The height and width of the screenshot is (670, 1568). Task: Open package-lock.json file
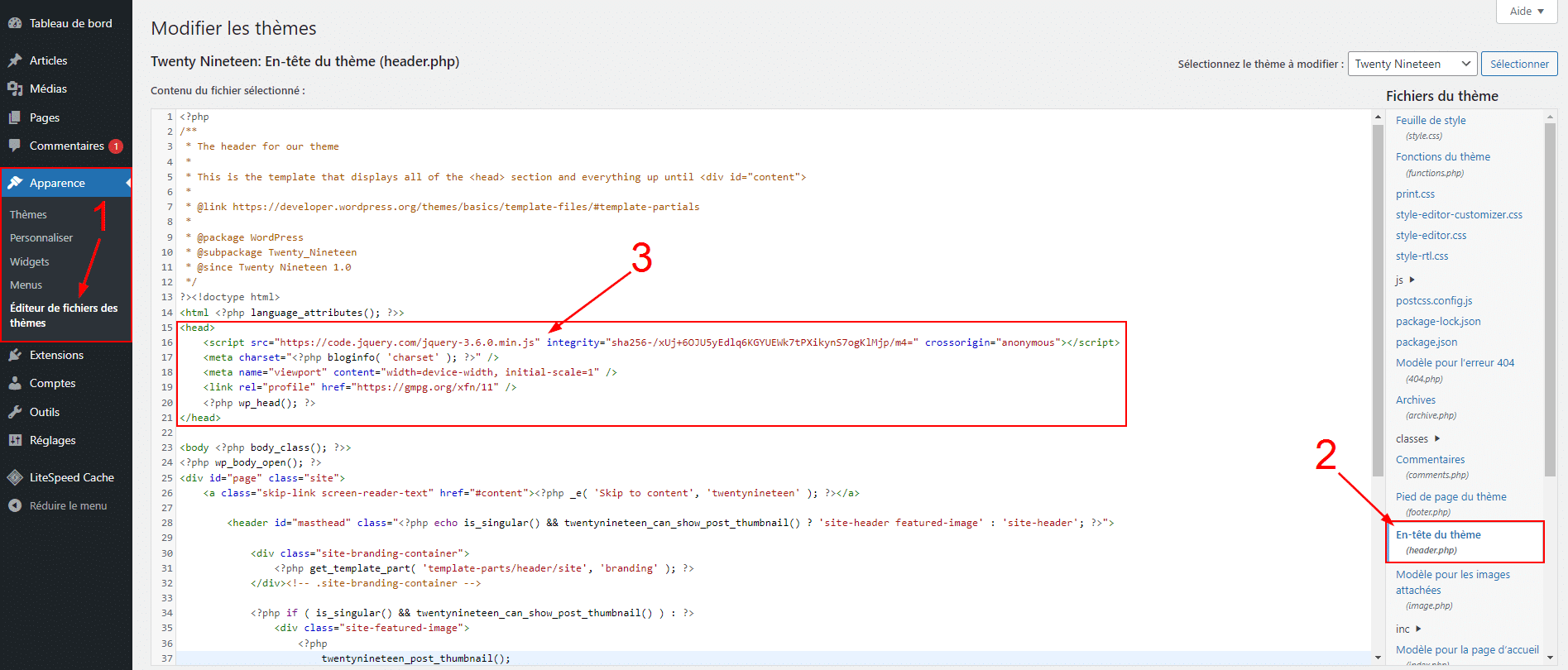click(x=1438, y=321)
